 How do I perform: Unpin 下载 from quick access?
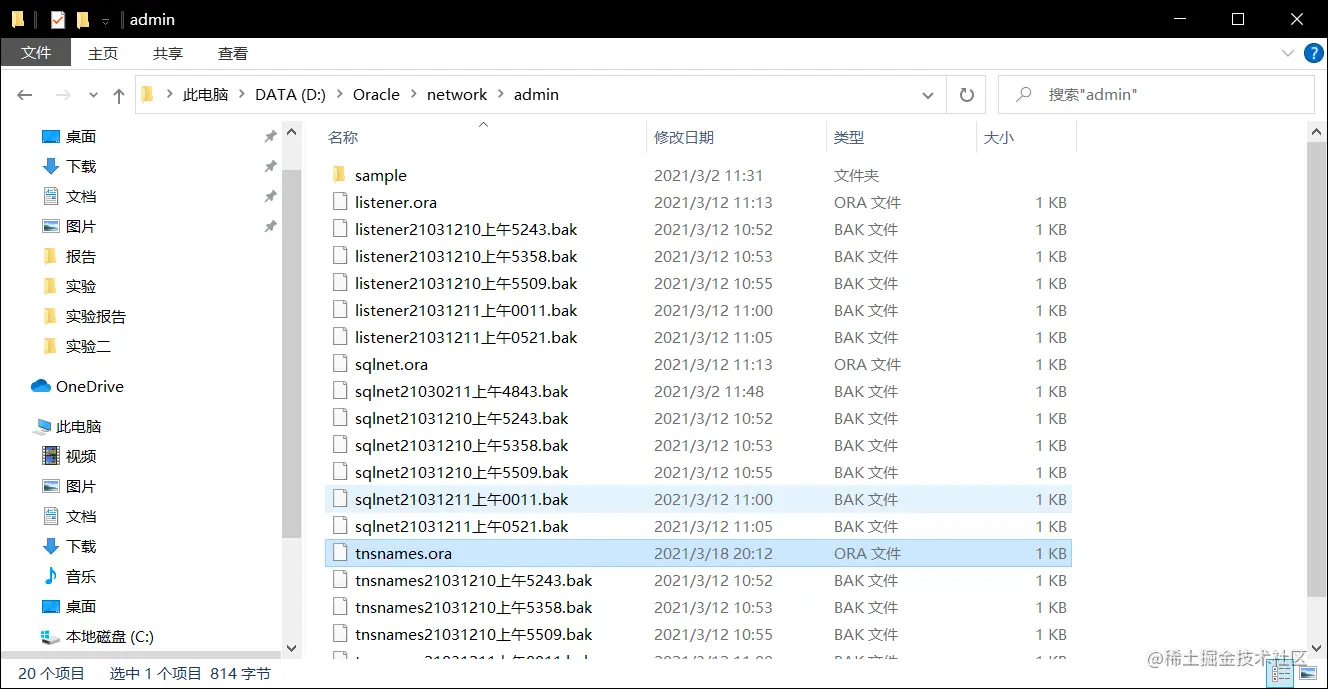(270, 166)
